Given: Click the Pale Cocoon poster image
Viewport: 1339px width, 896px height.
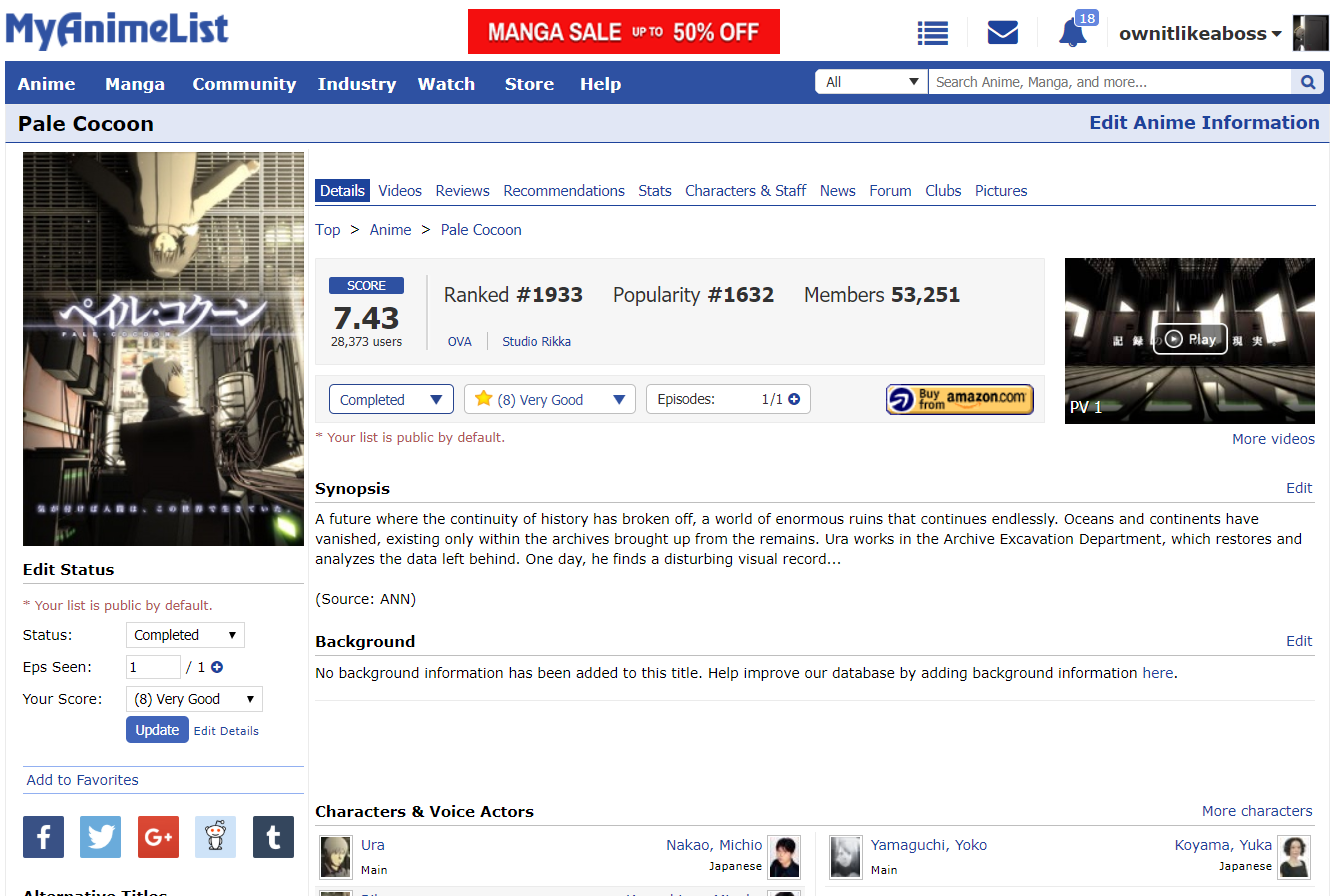Looking at the screenshot, I should pos(163,348).
